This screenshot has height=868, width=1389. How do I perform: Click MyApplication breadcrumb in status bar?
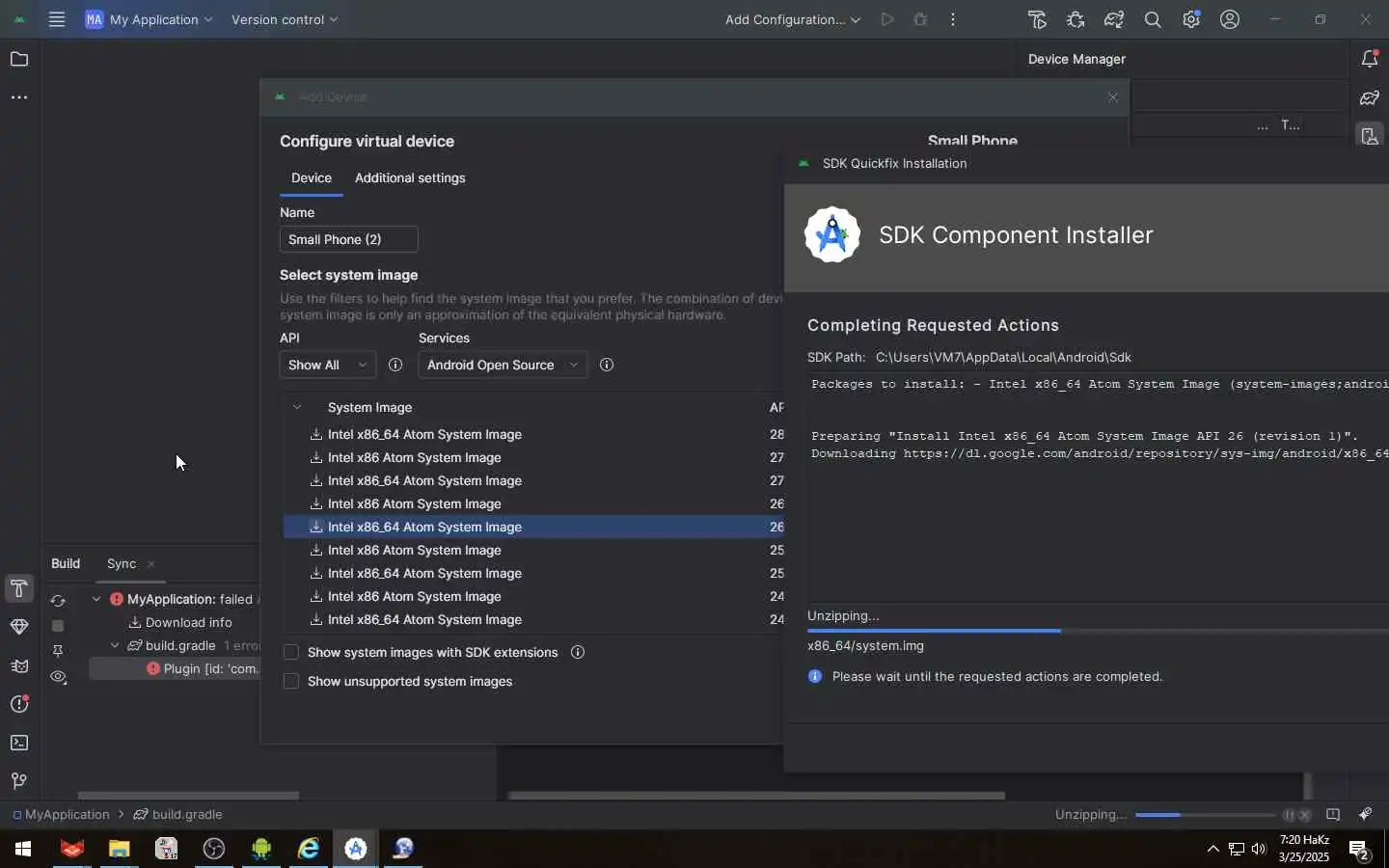click(x=62, y=815)
